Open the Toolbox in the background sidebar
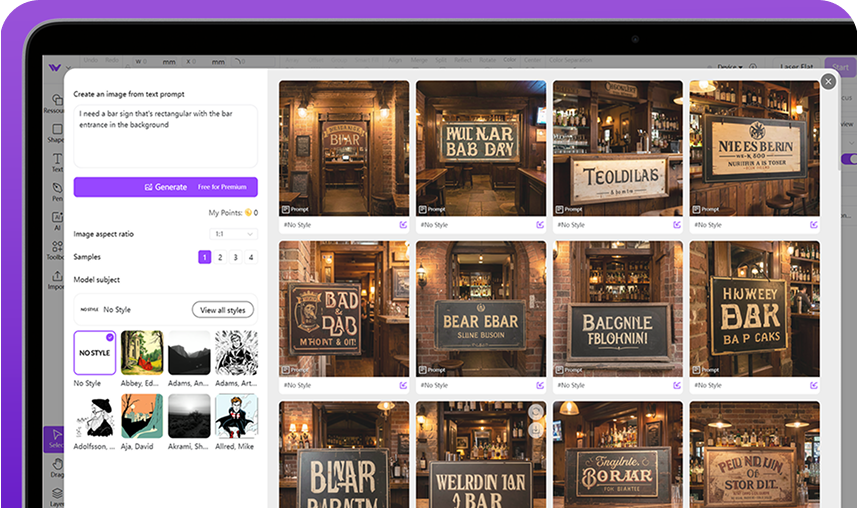858x508 pixels. point(56,250)
